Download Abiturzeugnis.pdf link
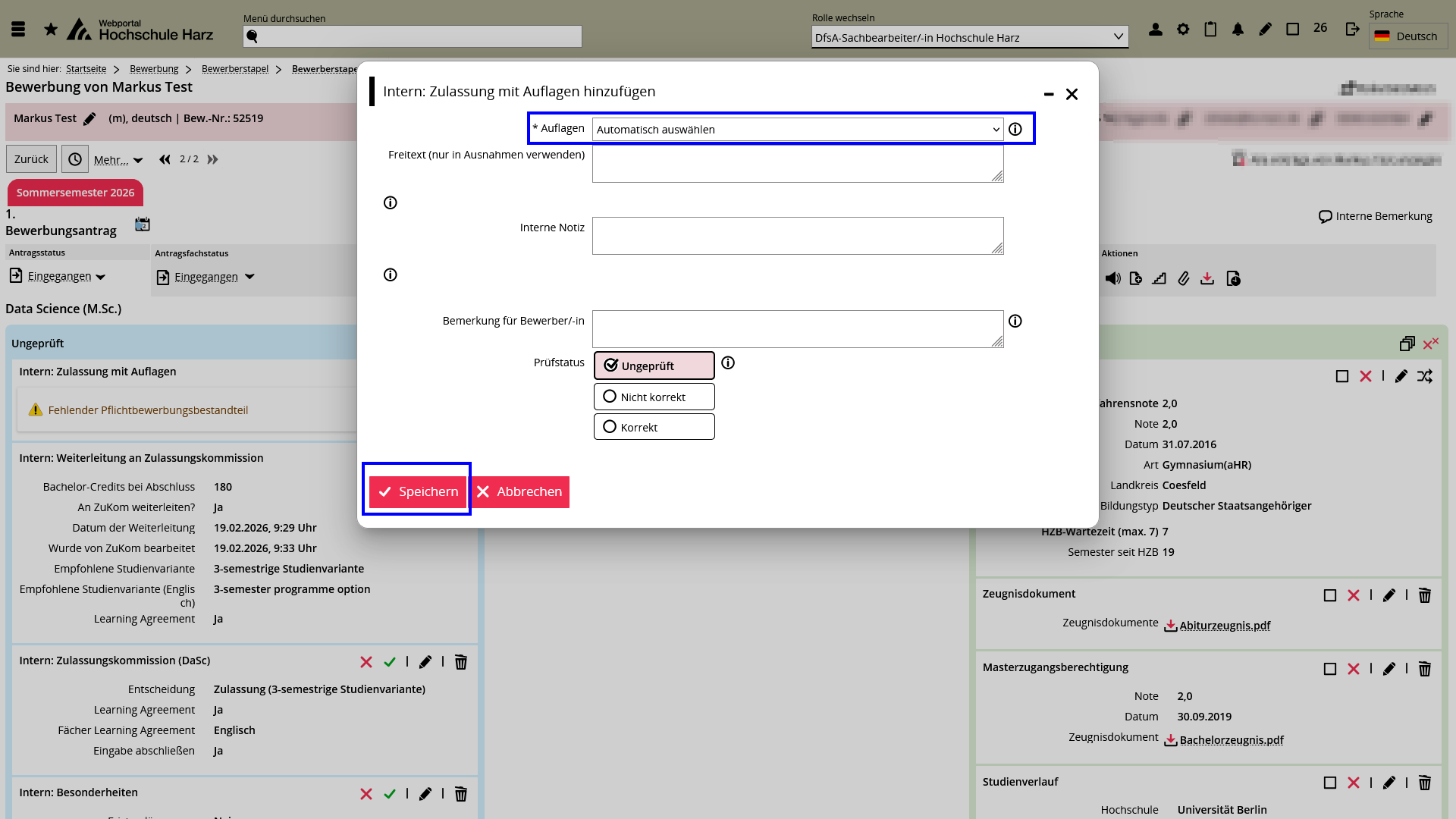The width and height of the screenshot is (1456, 819). [1224, 626]
